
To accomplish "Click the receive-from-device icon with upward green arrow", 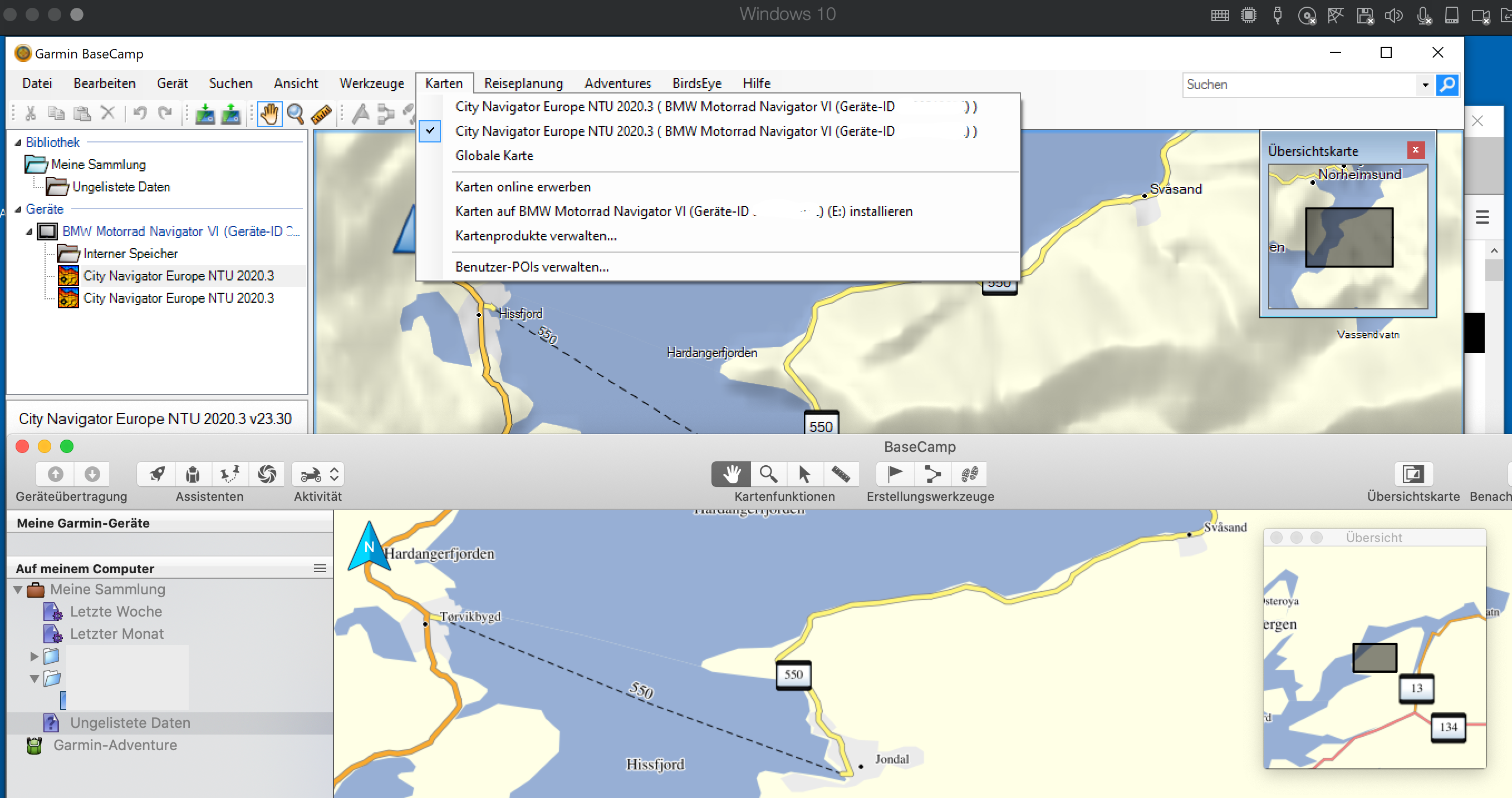I will 230,114.
